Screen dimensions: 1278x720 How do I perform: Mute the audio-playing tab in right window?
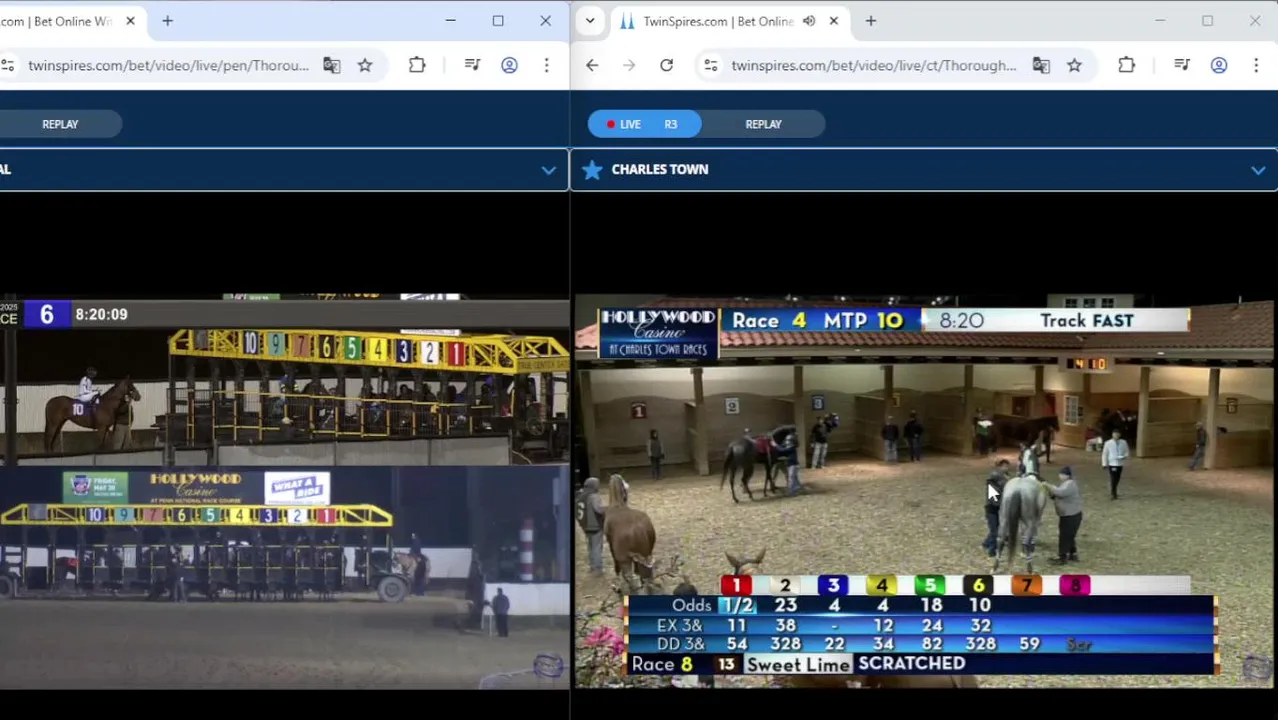[808, 21]
